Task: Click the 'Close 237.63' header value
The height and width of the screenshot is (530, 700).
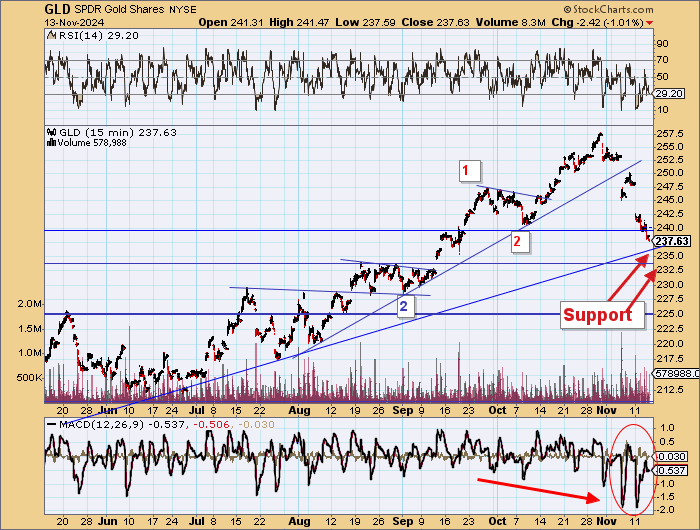Action: point(435,22)
